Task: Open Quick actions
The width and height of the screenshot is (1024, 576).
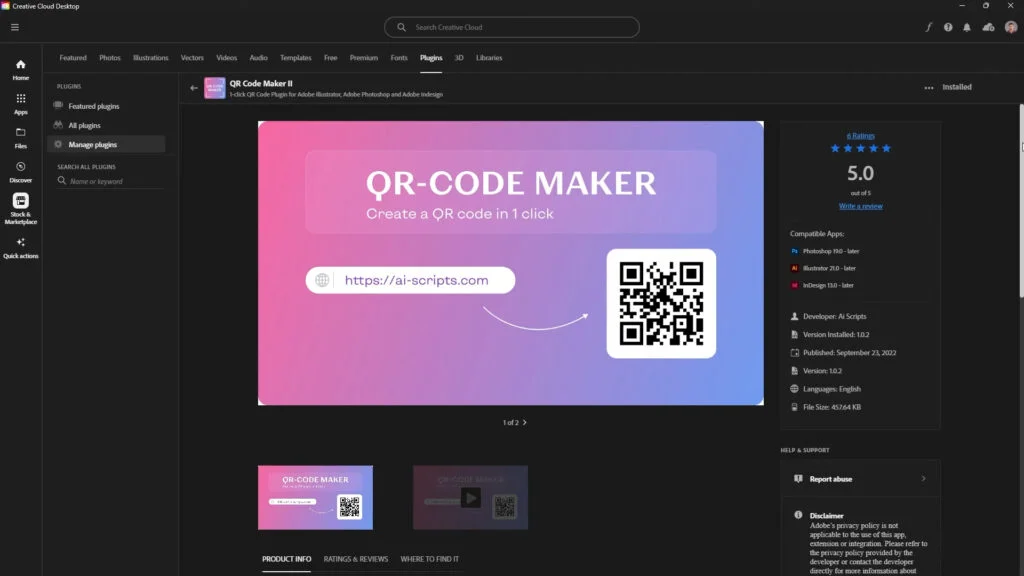Action: (x=20, y=248)
